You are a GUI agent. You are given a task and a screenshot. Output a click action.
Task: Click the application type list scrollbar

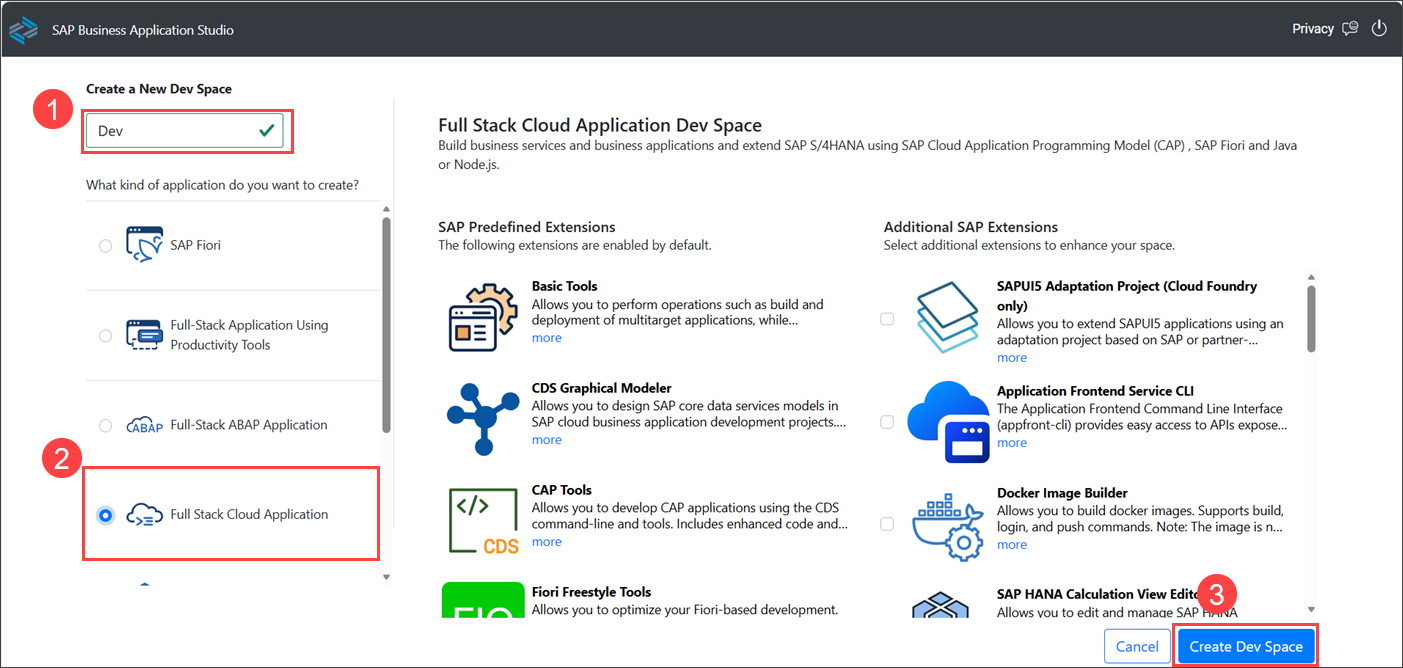[387, 325]
